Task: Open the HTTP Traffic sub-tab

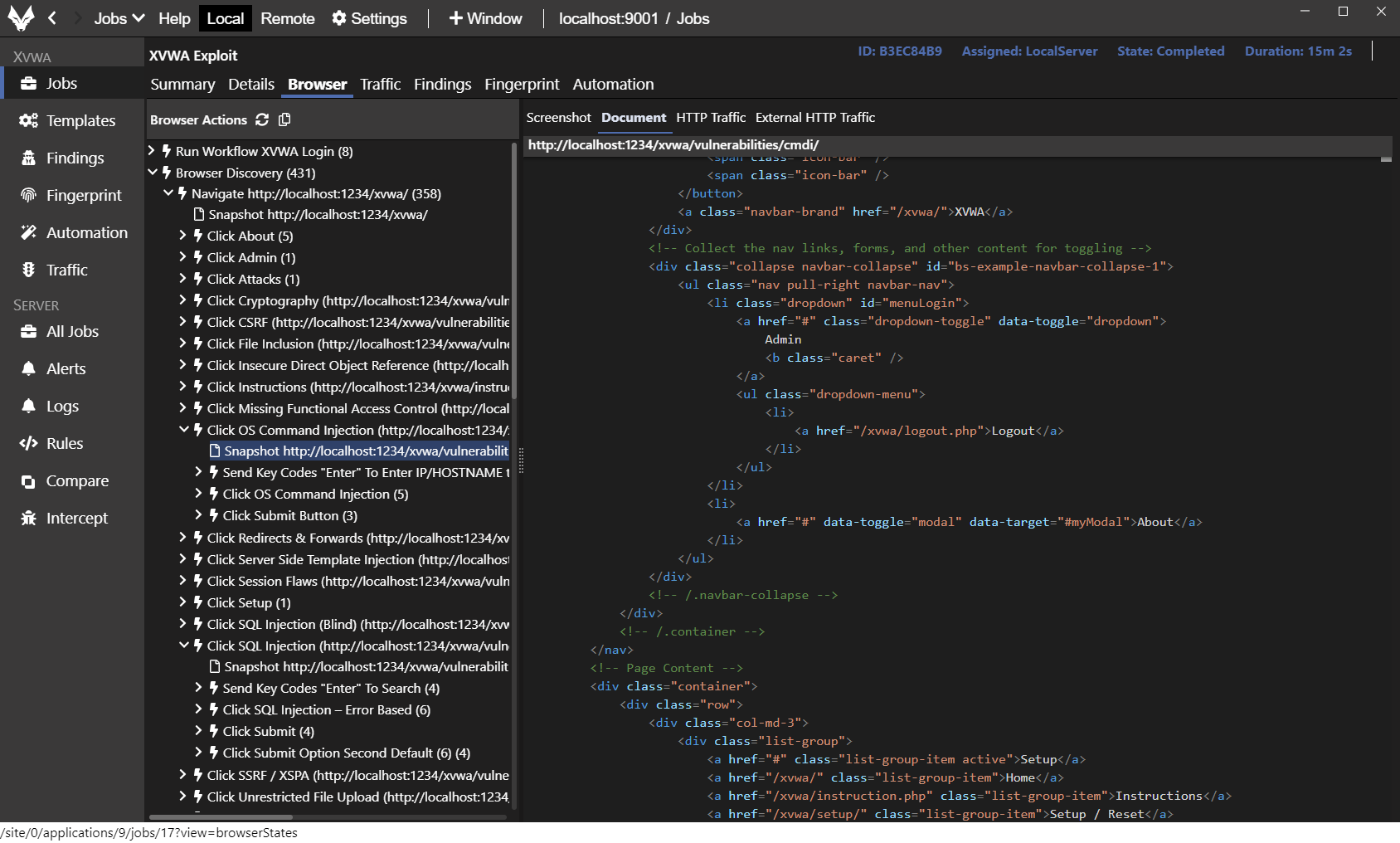Action: [x=710, y=118]
